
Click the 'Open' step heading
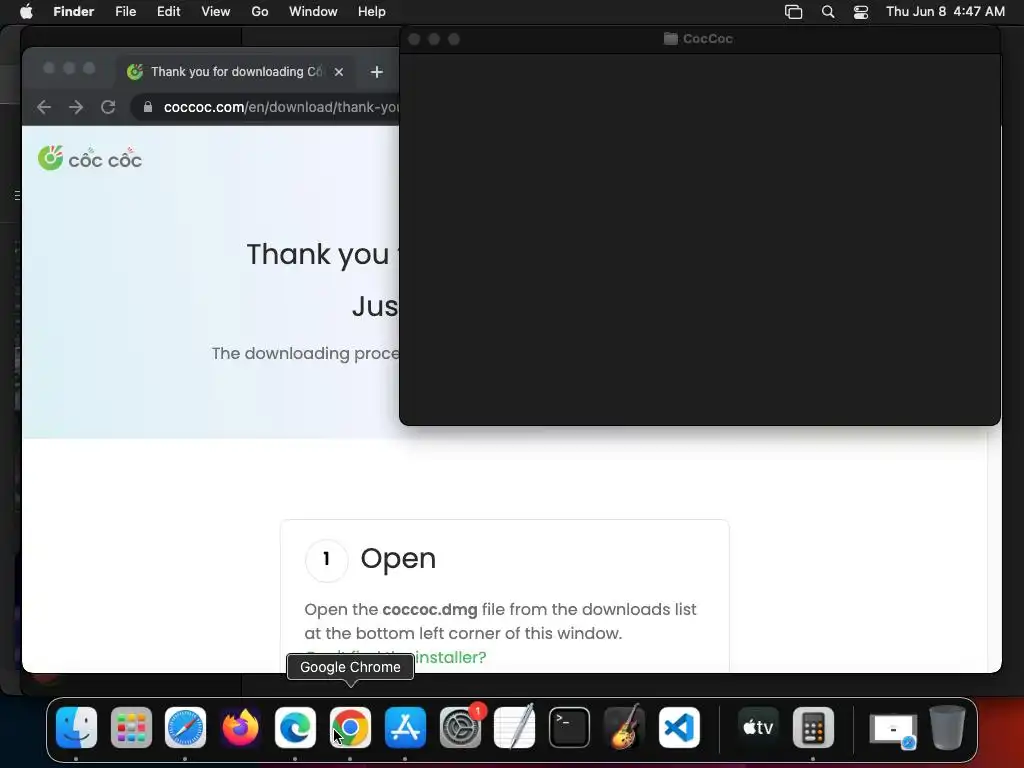pos(398,558)
